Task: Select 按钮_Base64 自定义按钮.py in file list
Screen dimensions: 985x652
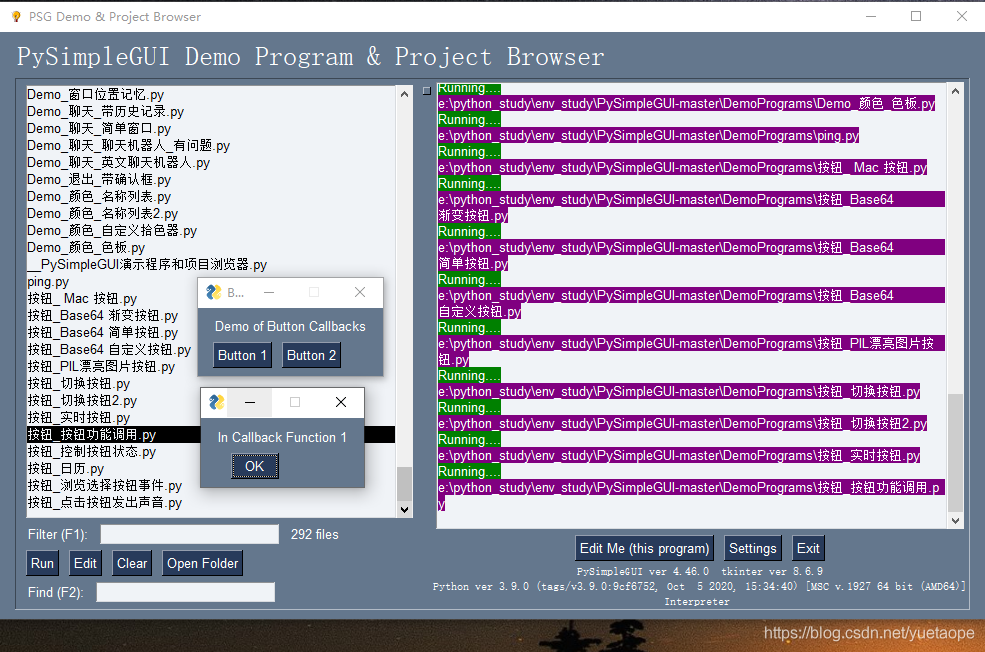Action: [109, 349]
